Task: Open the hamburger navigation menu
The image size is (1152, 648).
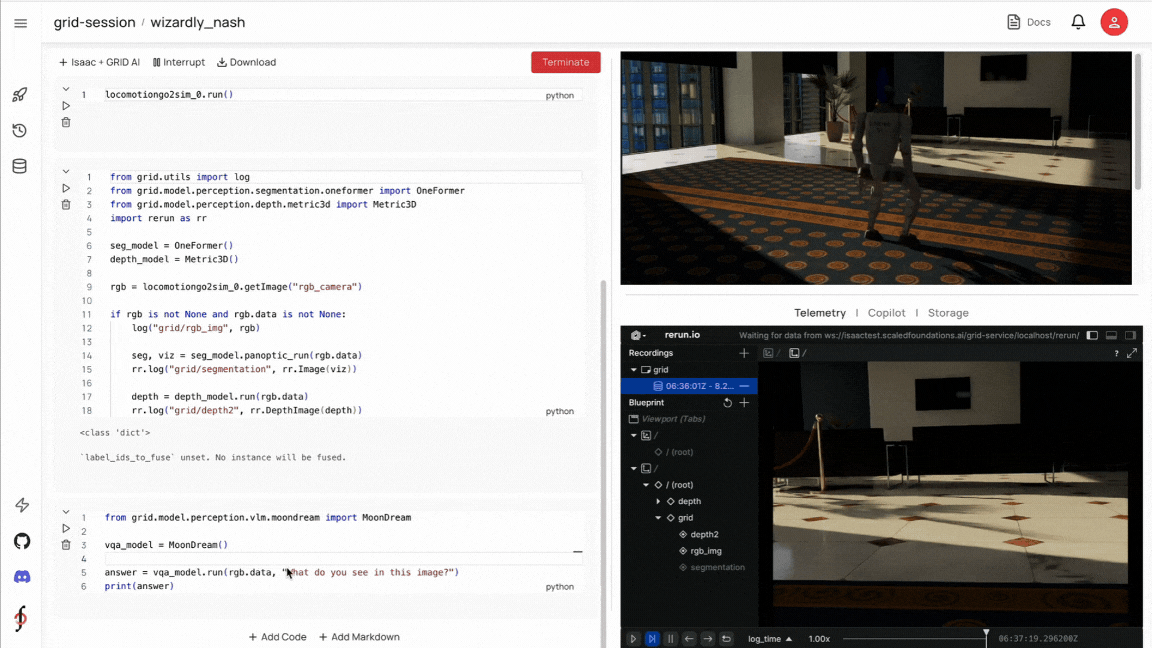Action: [21, 24]
